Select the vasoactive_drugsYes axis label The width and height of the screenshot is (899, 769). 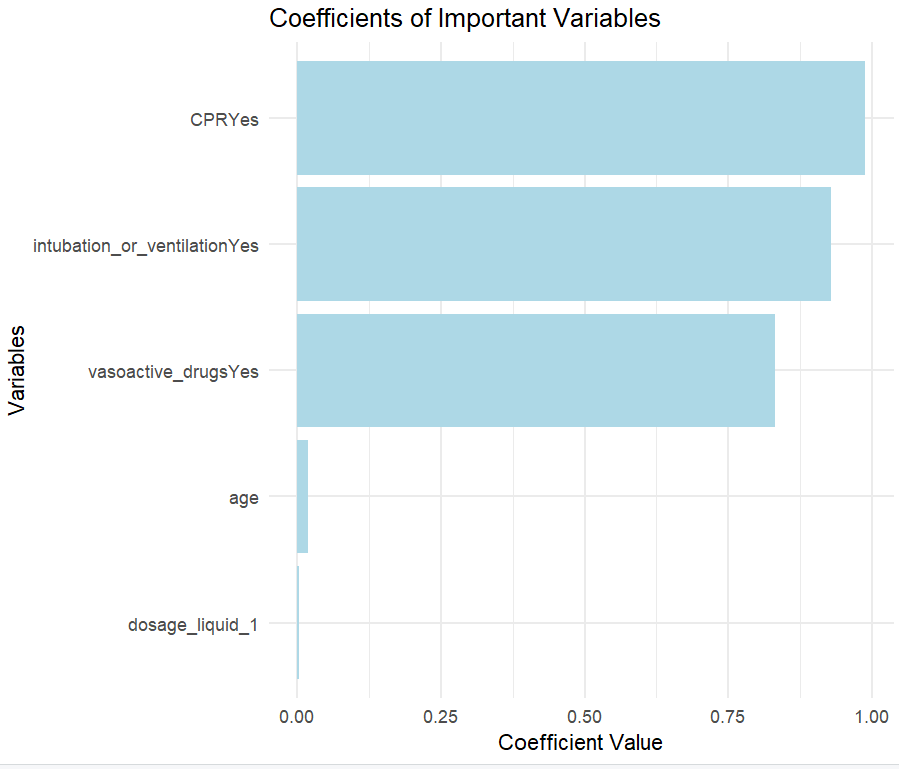173,372
